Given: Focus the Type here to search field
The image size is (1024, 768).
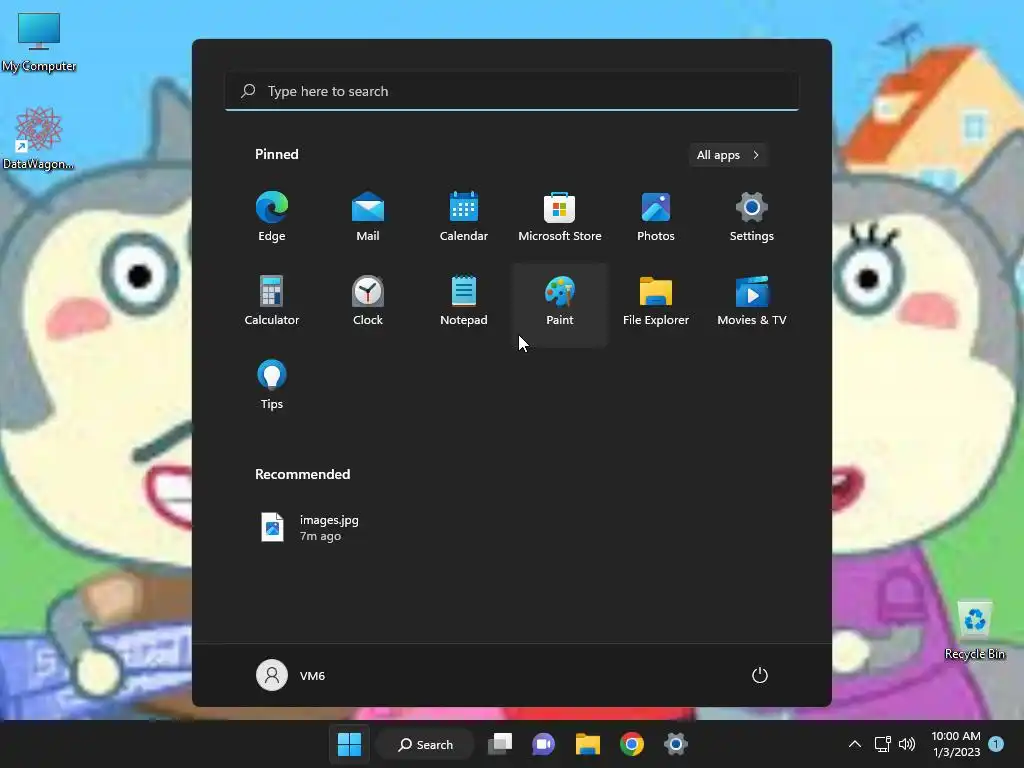Looking at the screenshot, I should pyautogui.click(x=512, y=91).
